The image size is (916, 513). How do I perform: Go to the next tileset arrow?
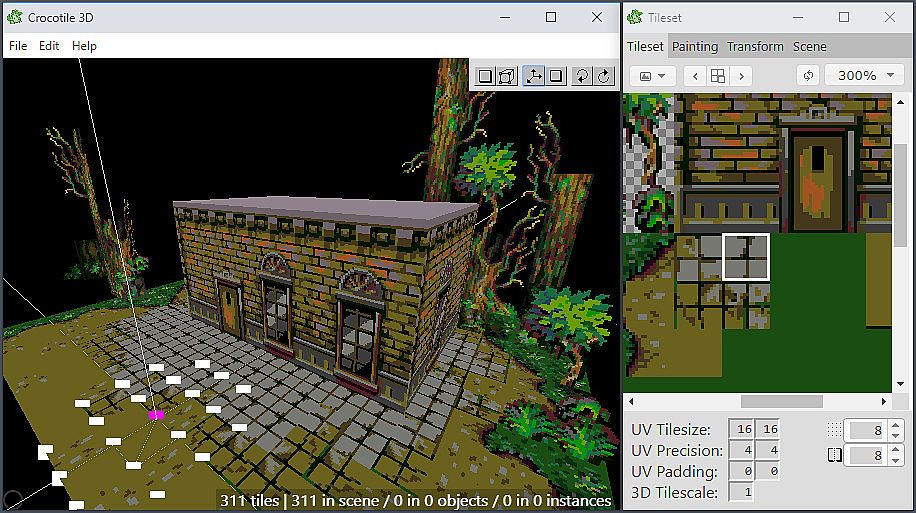741,76
